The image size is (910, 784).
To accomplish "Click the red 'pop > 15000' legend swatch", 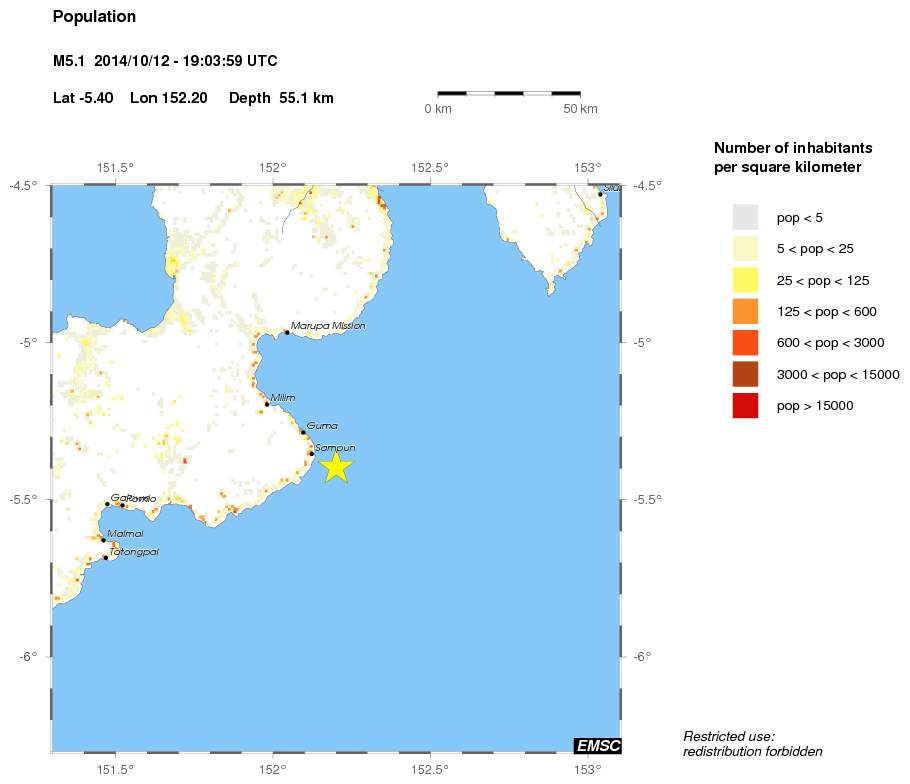I will pos(745,406).
